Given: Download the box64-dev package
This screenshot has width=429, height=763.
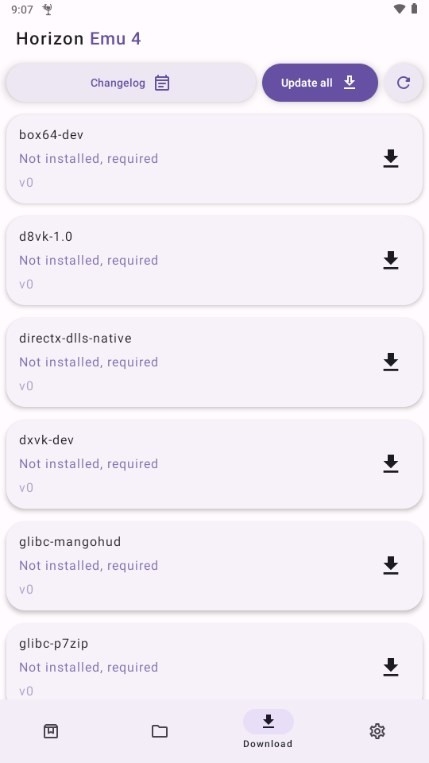Looking at the screenshot, I should tap(391, 159).
